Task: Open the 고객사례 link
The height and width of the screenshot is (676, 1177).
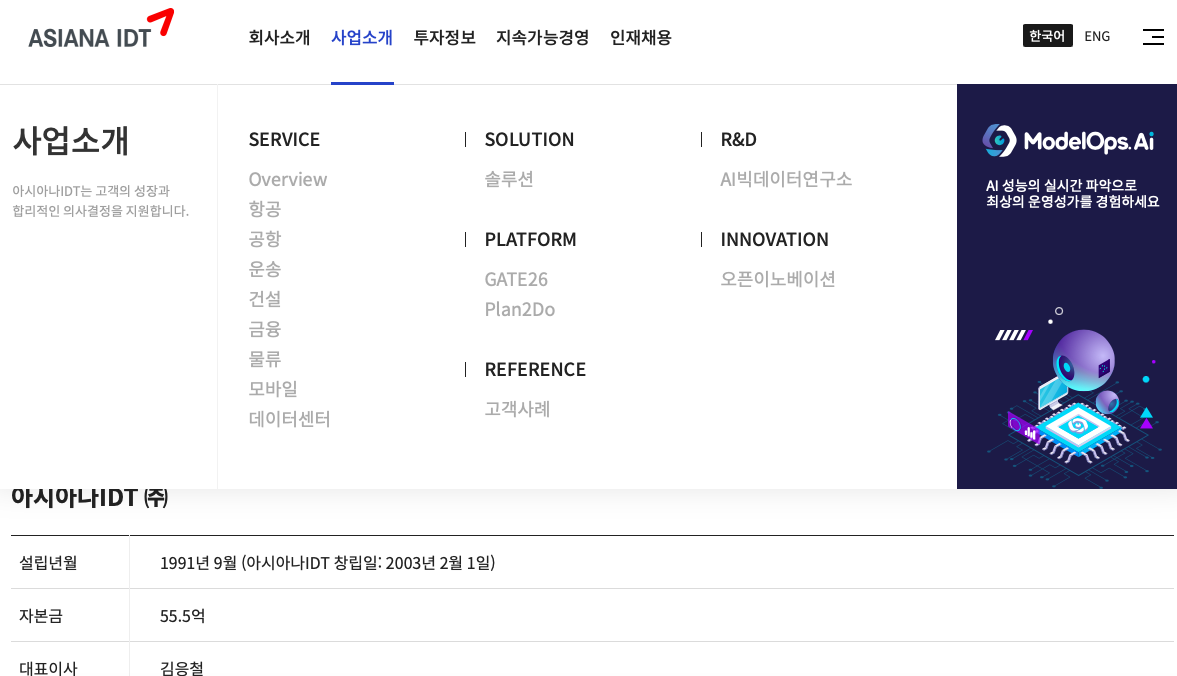Action: pos(517,409)
